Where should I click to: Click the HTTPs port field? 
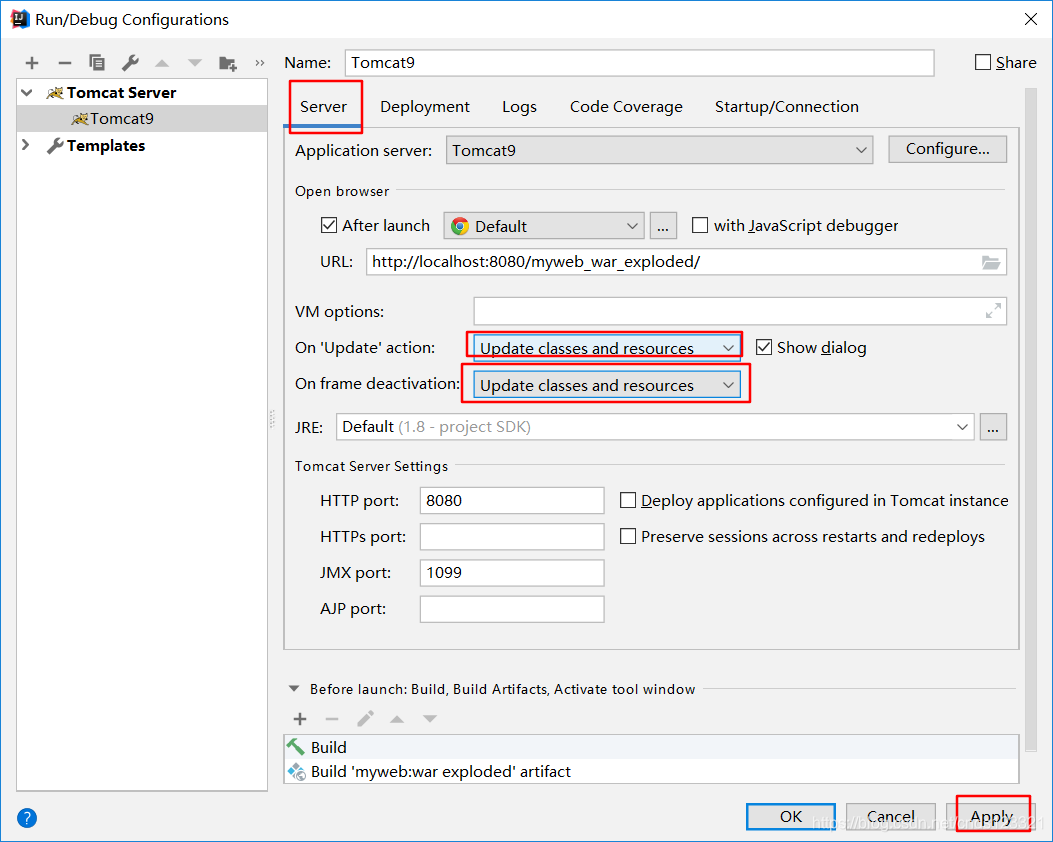(512, 536)
